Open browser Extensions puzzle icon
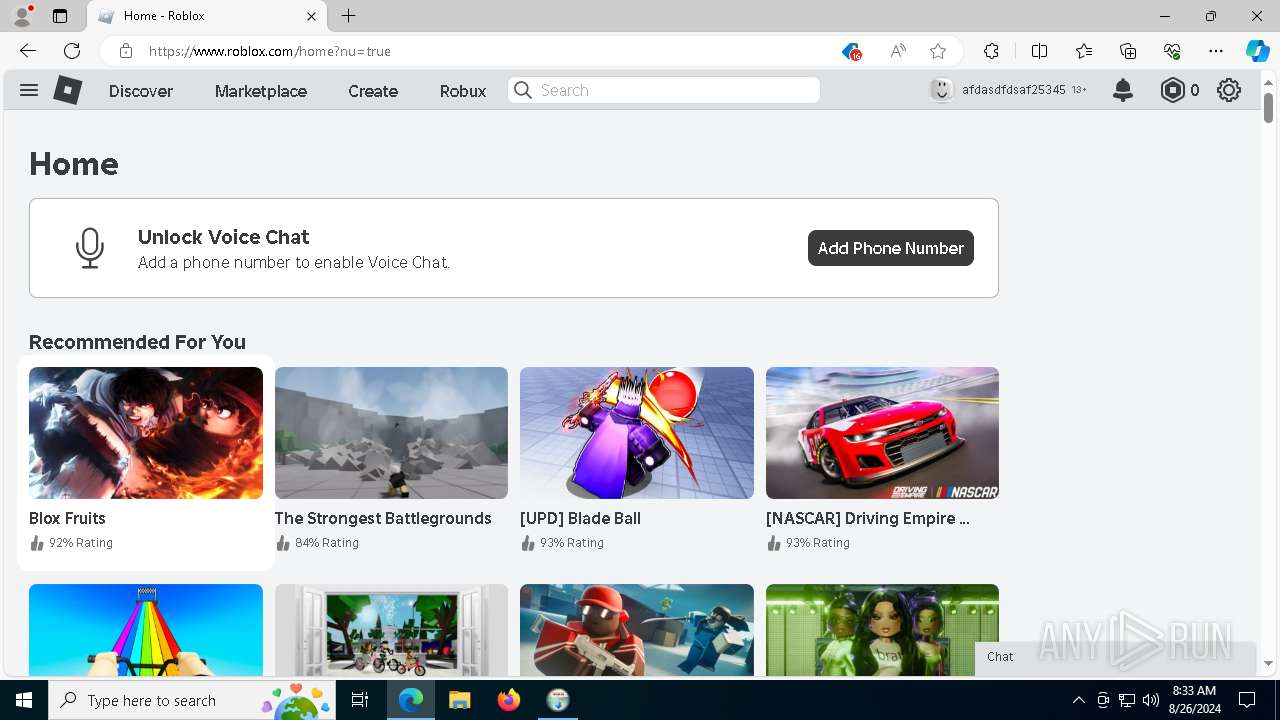 tap(991, 51)
